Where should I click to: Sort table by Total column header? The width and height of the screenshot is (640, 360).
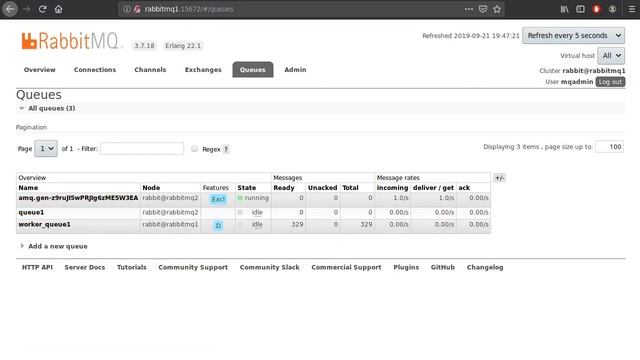click(x=350, y=188)
